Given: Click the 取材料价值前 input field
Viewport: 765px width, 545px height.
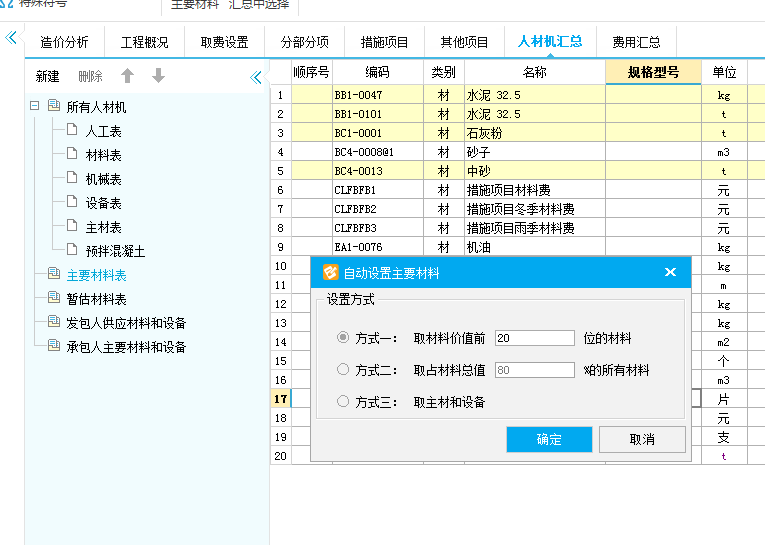Looking at the screenshot, I should tap(535, 338).
